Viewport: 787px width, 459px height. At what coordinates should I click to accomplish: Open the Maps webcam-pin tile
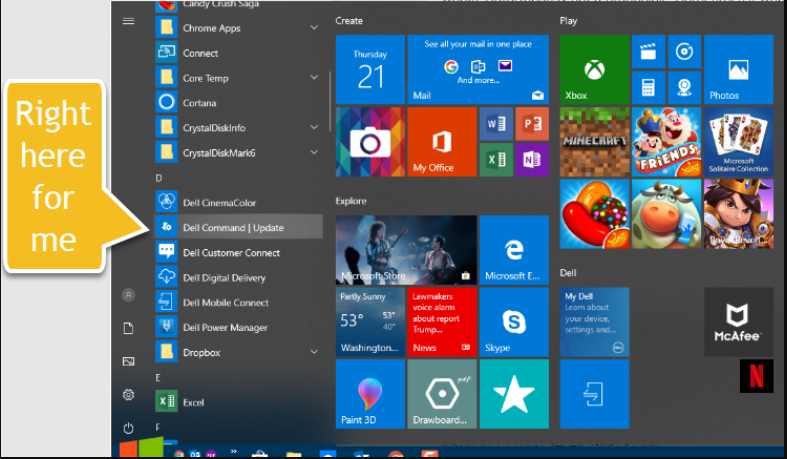pos(684,88)
